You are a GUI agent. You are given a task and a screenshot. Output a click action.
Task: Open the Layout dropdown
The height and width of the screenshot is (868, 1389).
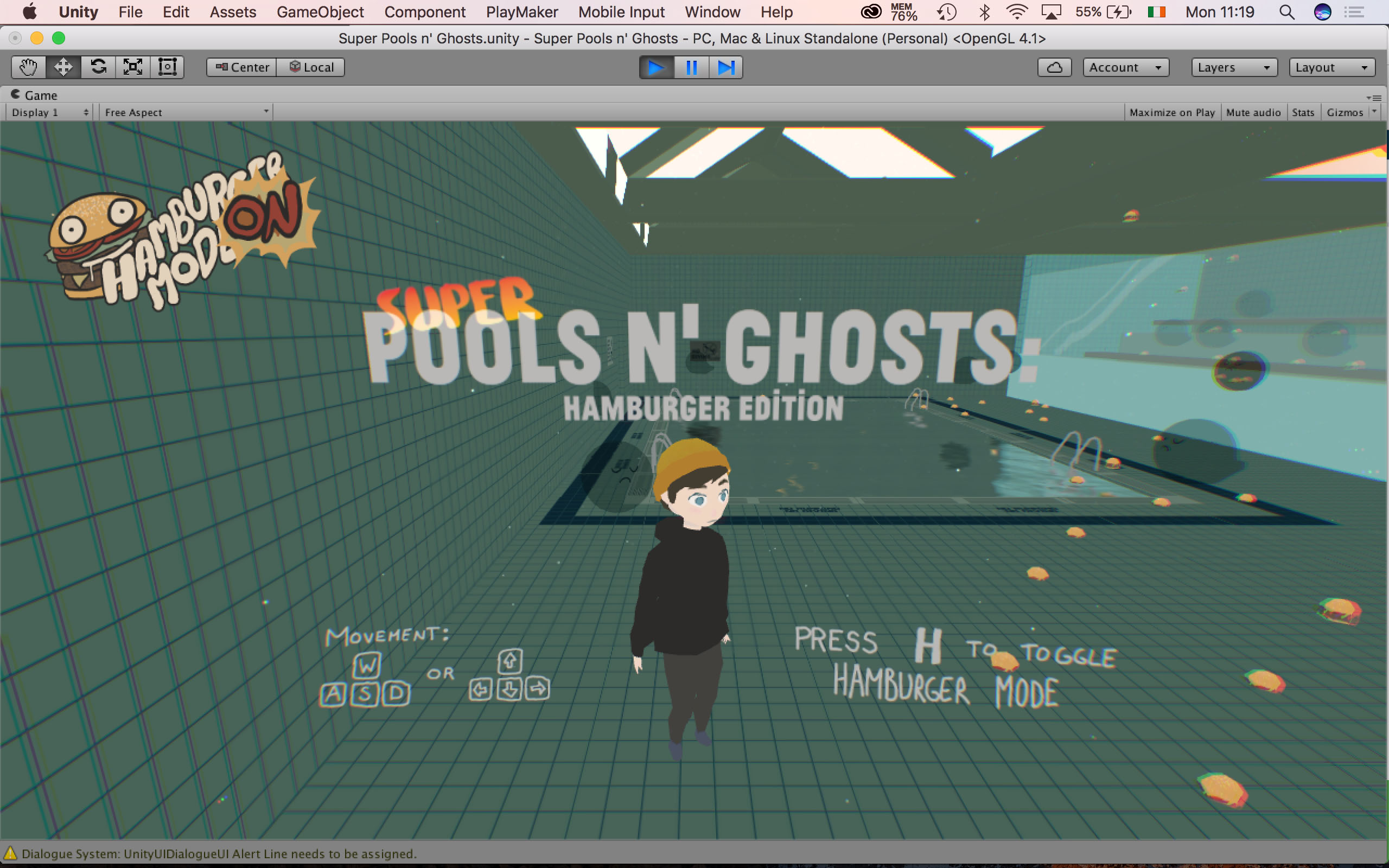coord(1331,67)
